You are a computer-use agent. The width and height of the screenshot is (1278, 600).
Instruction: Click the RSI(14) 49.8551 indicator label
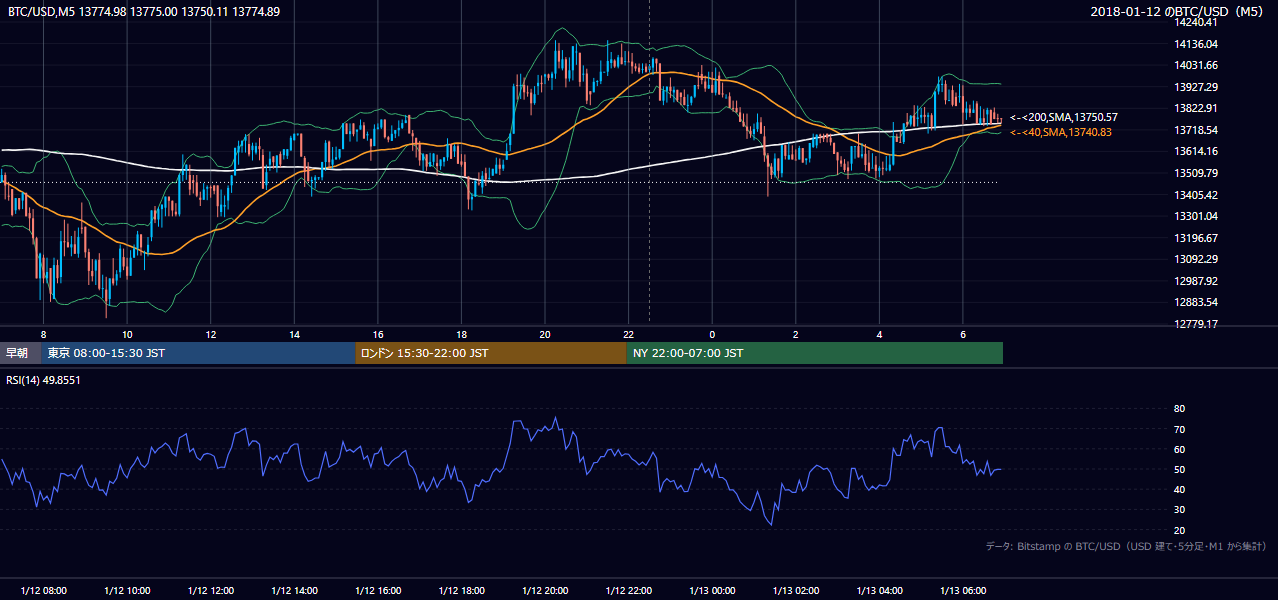[43, 380]
